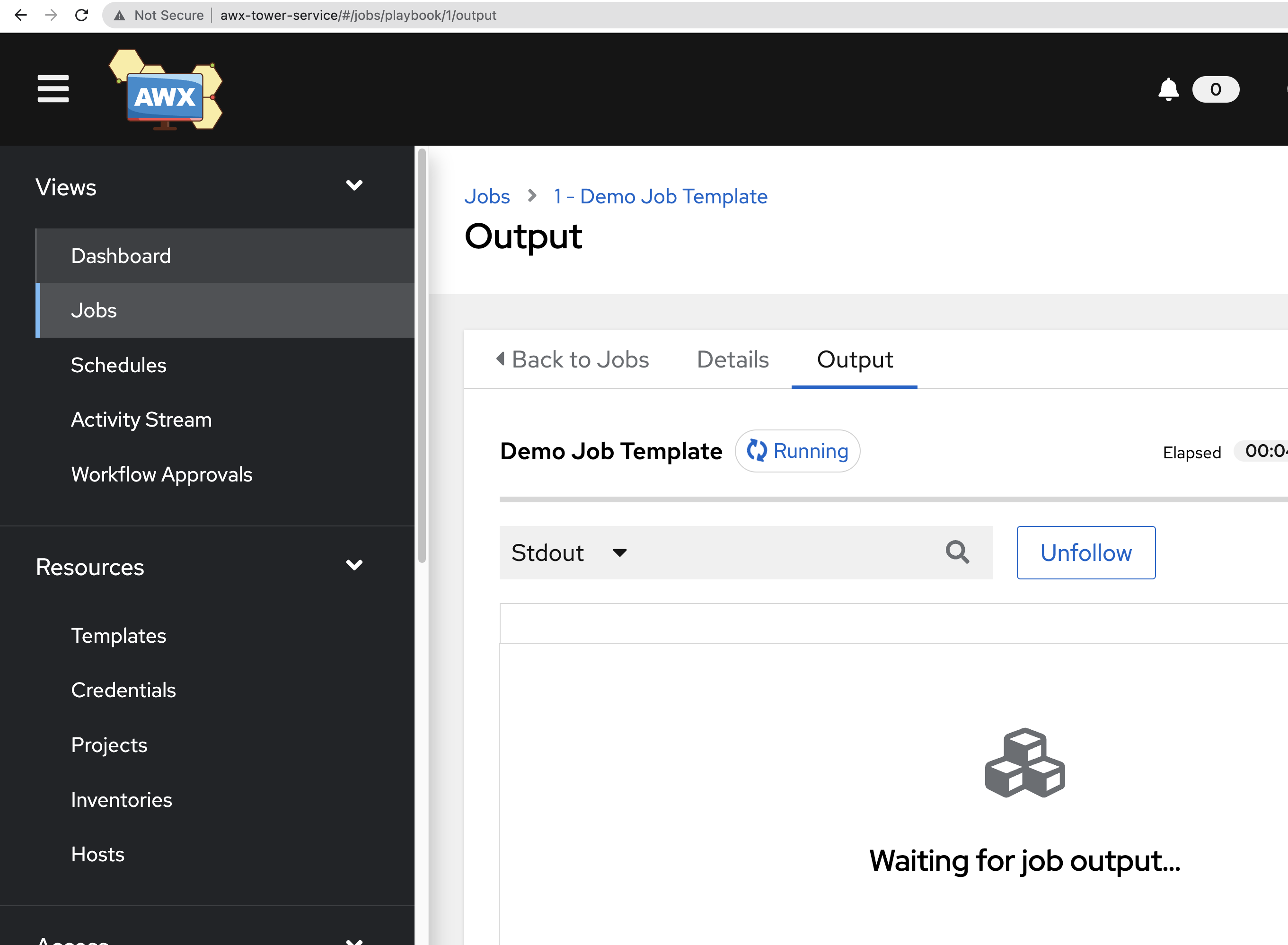The image size is (1288, 945).
Task: Click the sidebar vertical scrollbar
Action: pos(422,355)
